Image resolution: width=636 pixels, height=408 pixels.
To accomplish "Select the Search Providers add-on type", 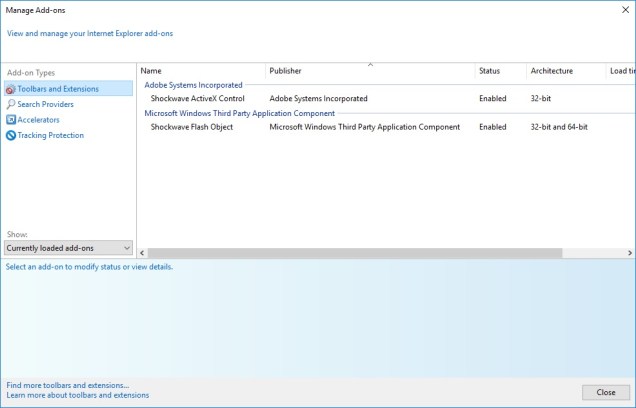I will coord(45,104).
